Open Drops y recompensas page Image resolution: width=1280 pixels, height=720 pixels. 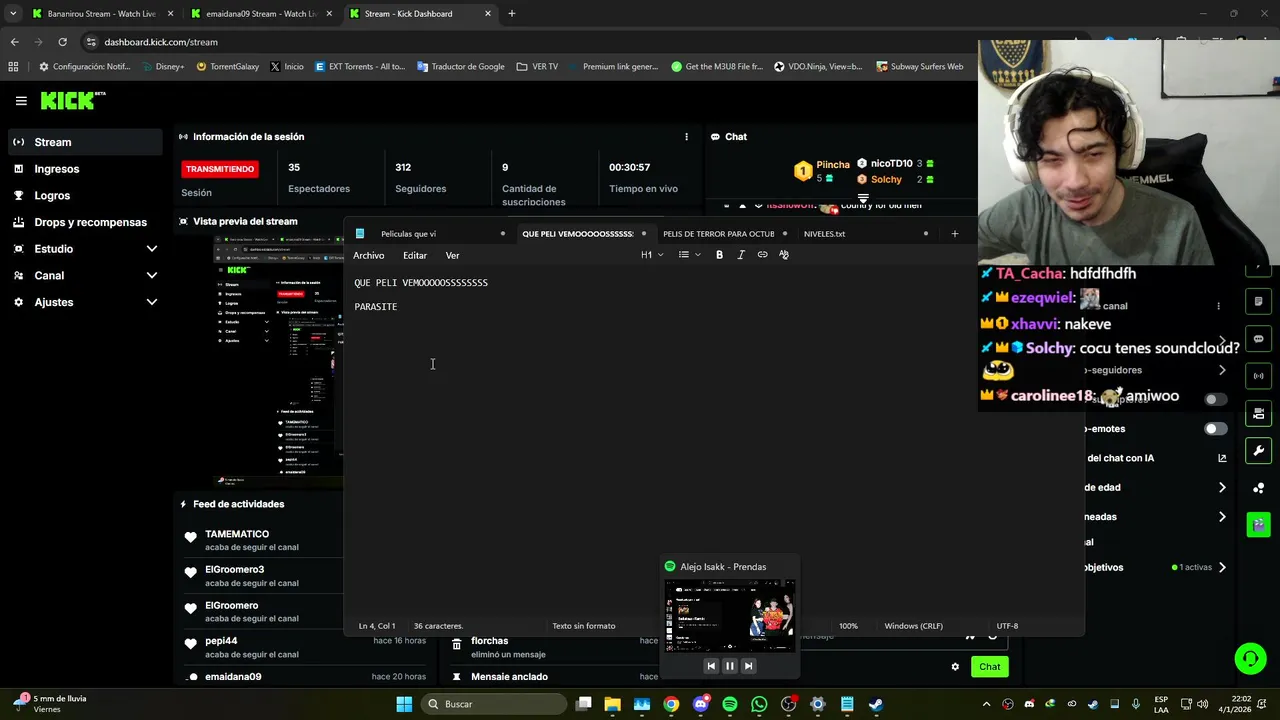(84, 222)
